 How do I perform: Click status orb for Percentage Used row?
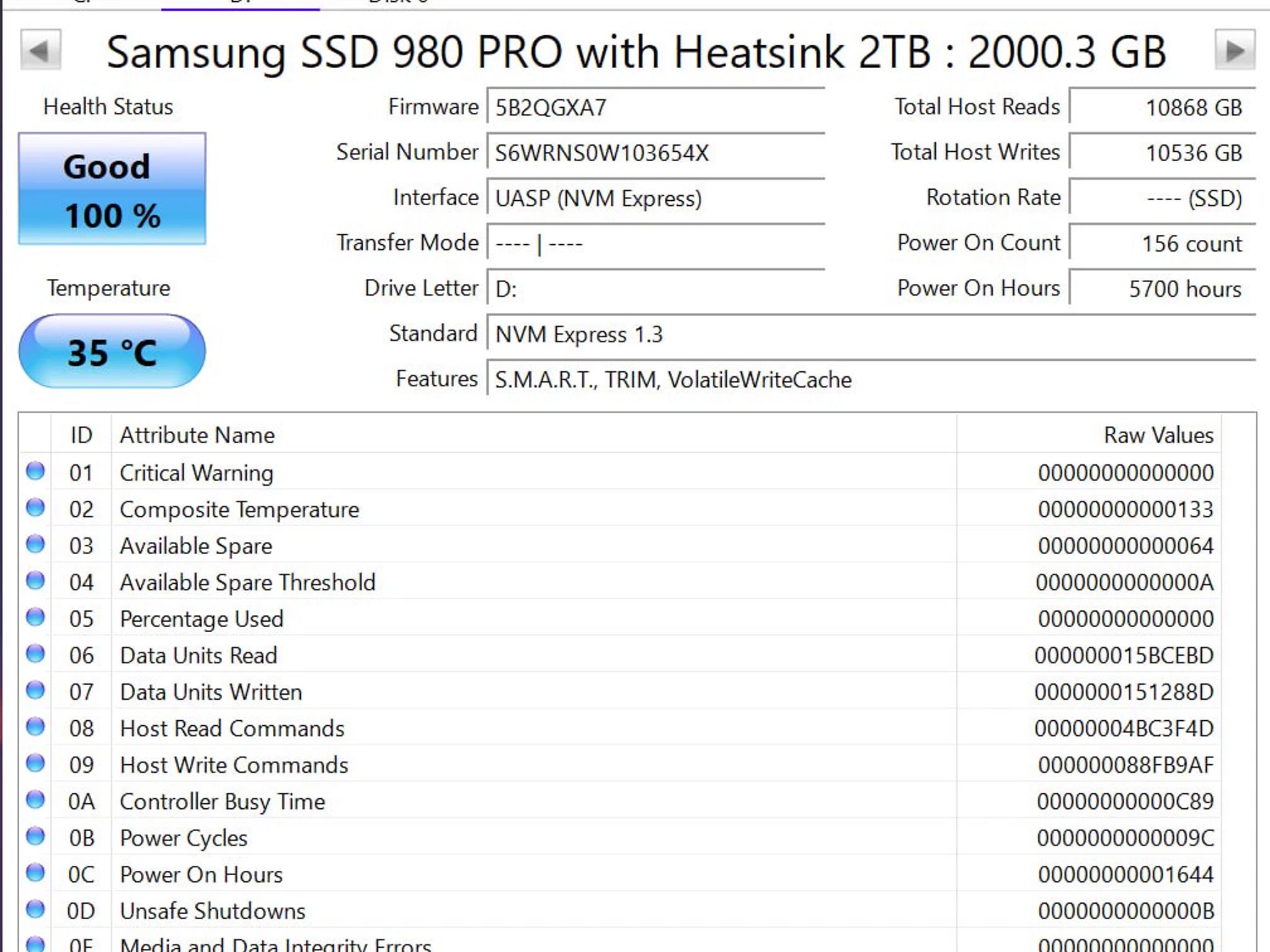(35, 618)
